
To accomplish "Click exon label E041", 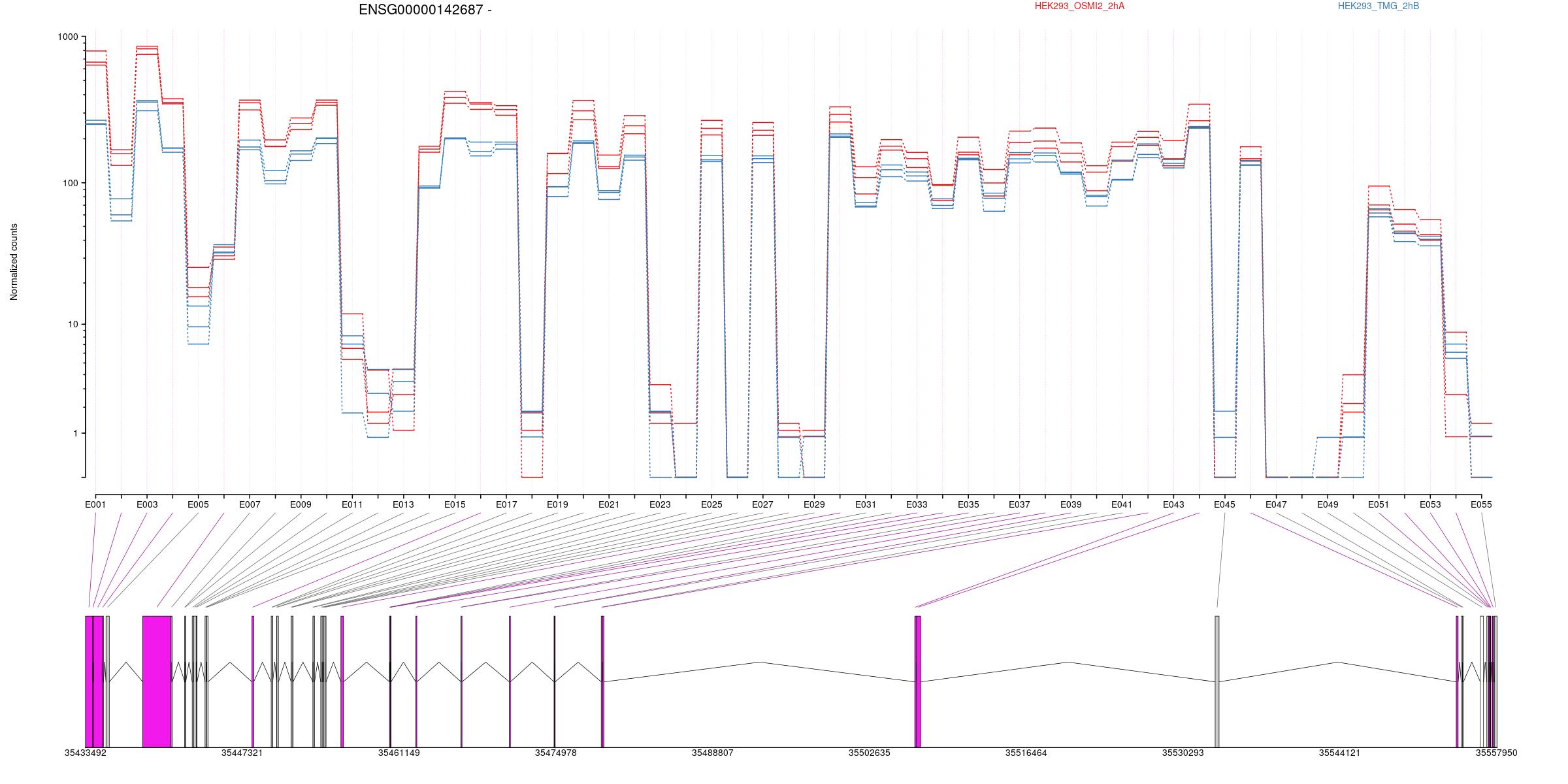I will [x=1122, y=504].
